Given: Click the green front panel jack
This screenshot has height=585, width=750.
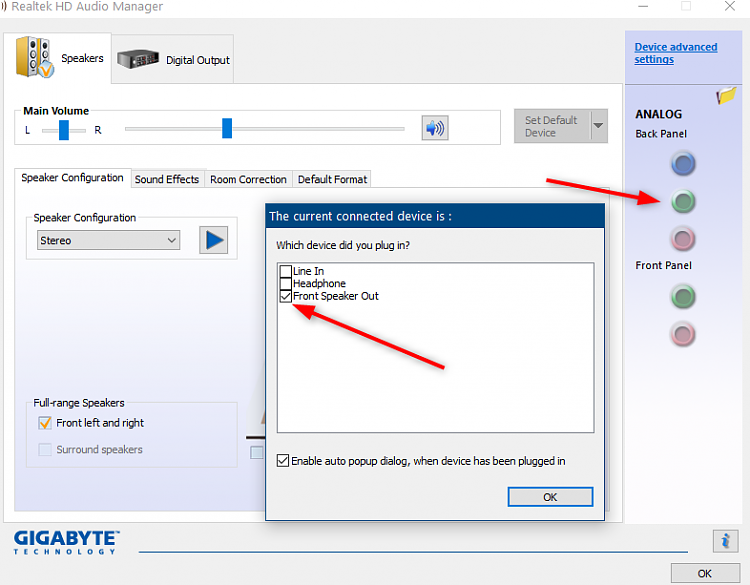Looking at the screenshot, I should [x=683, y=297].
